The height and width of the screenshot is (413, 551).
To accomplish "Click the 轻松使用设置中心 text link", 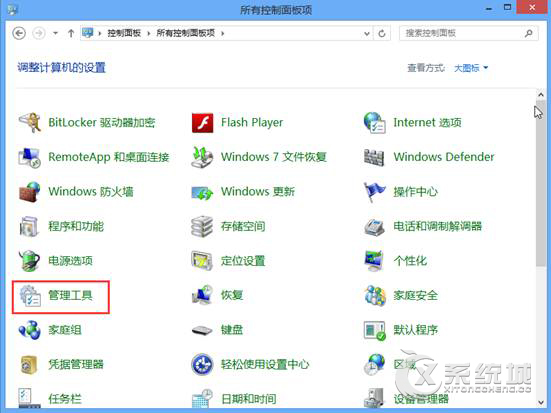I will [x=265, y=364].
